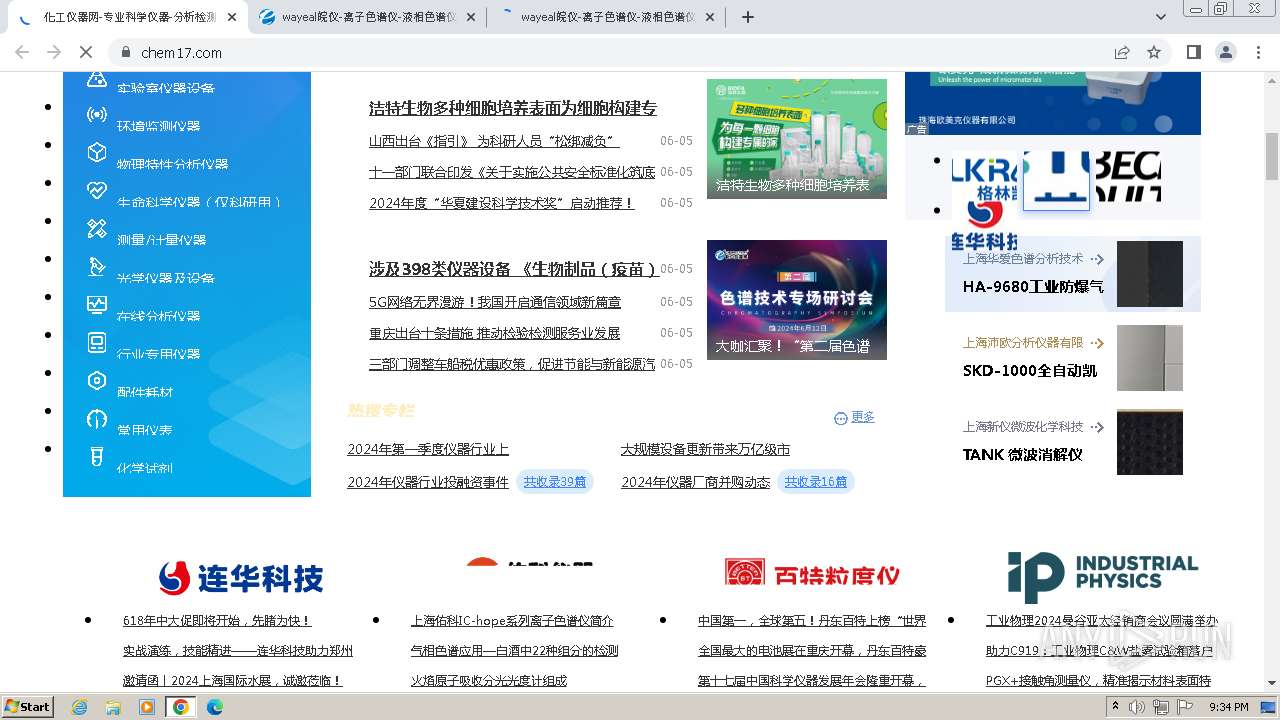The width and height of the screenshot is (1280, 720).
Task: Click the 在线分析仪器 monitor icon
Action: coord(96,305)
